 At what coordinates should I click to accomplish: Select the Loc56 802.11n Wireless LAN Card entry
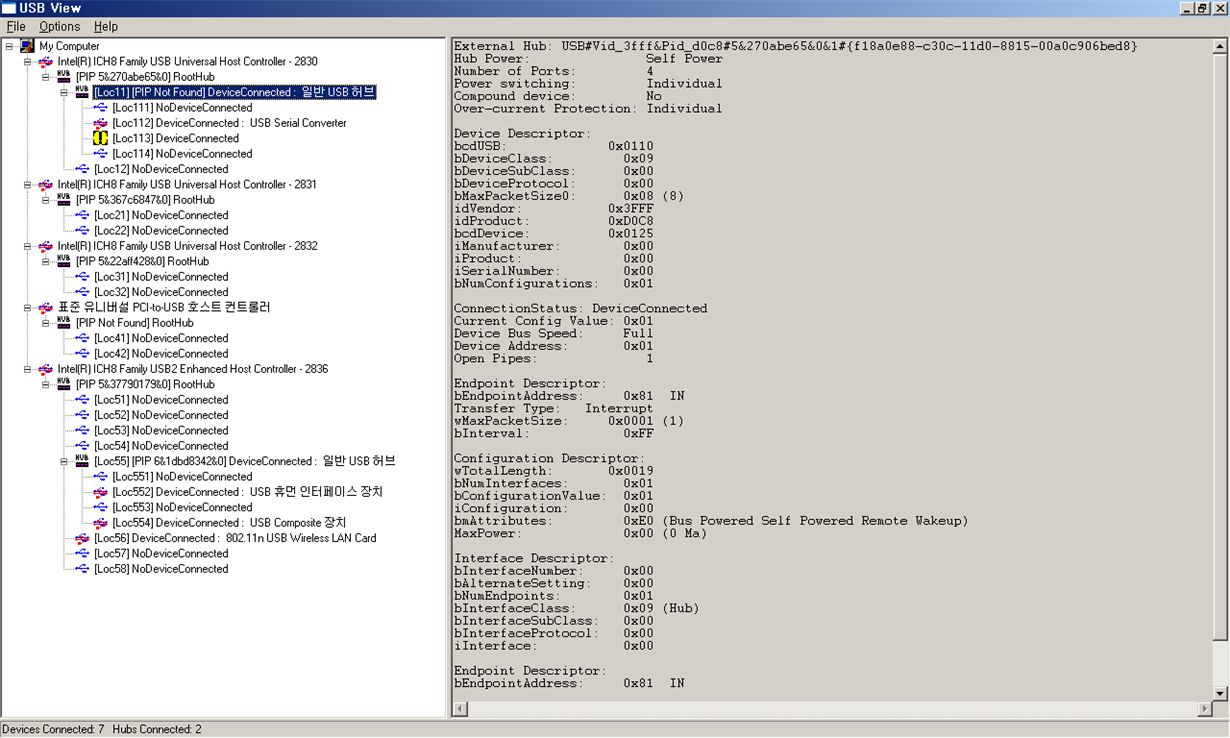(235, 538)
